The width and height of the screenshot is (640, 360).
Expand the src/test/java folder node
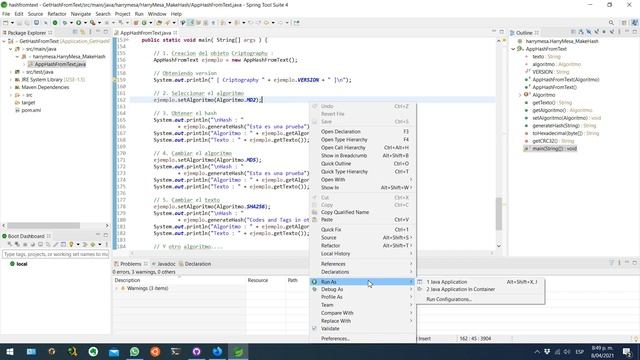point(11,72)
